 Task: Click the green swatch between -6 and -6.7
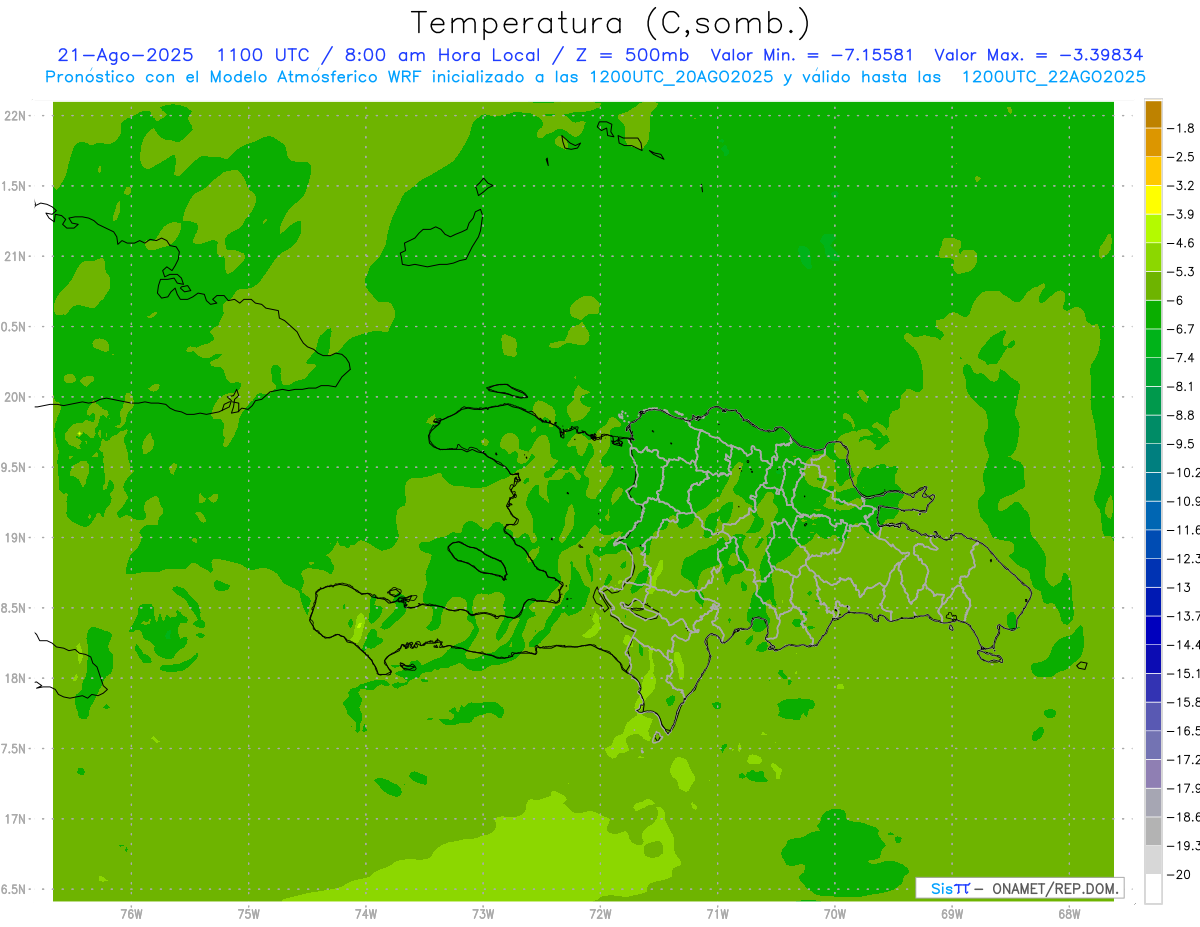(1153, 314)
